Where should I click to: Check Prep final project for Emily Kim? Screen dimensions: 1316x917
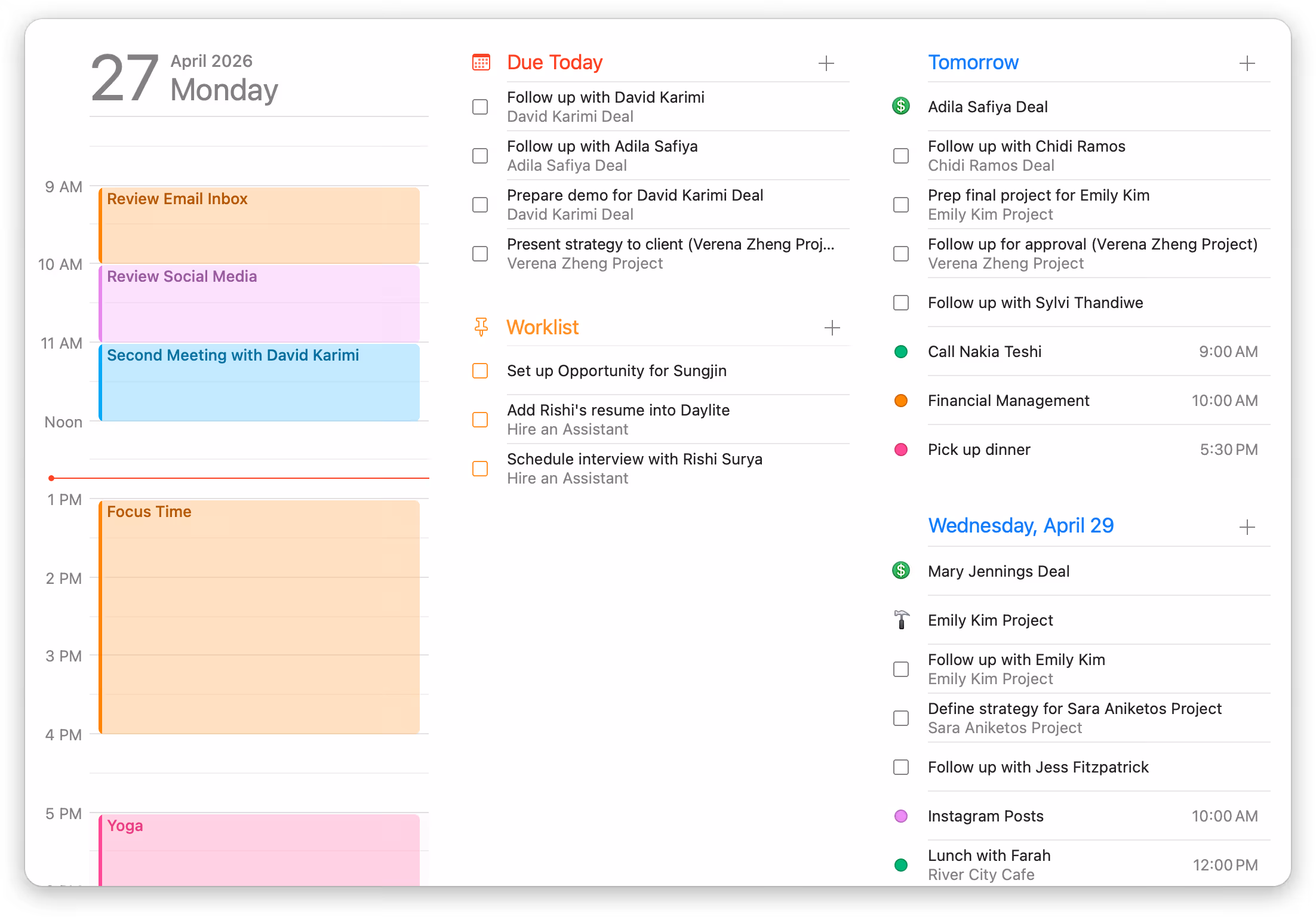[x=901, y=205]
